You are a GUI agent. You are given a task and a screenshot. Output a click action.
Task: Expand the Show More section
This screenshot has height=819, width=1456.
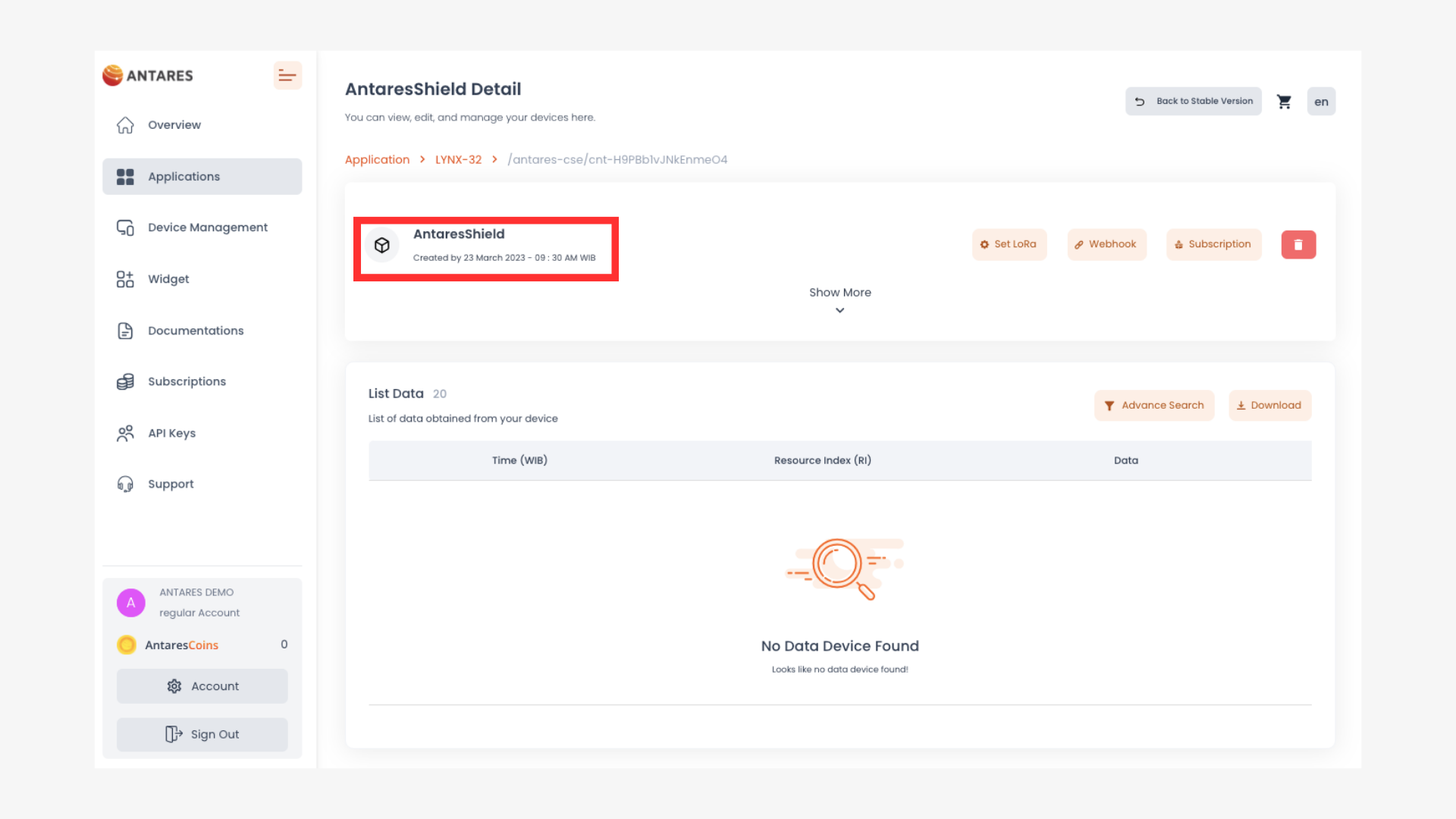pos(839,300)
